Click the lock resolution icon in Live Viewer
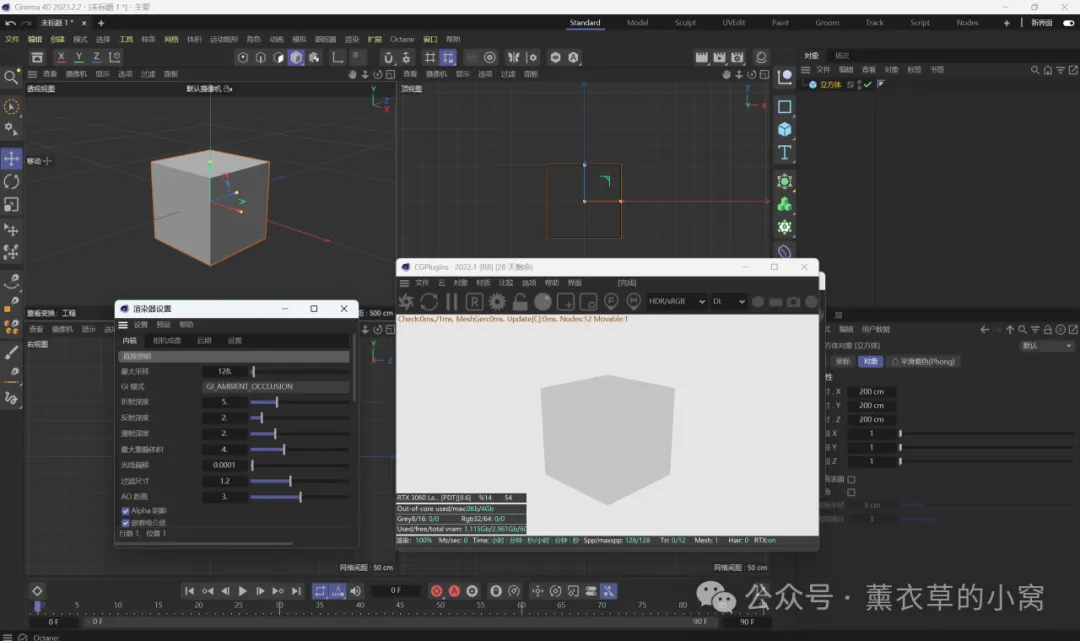1080x641 pixels. pyautogui.click(x=520, y=302)
